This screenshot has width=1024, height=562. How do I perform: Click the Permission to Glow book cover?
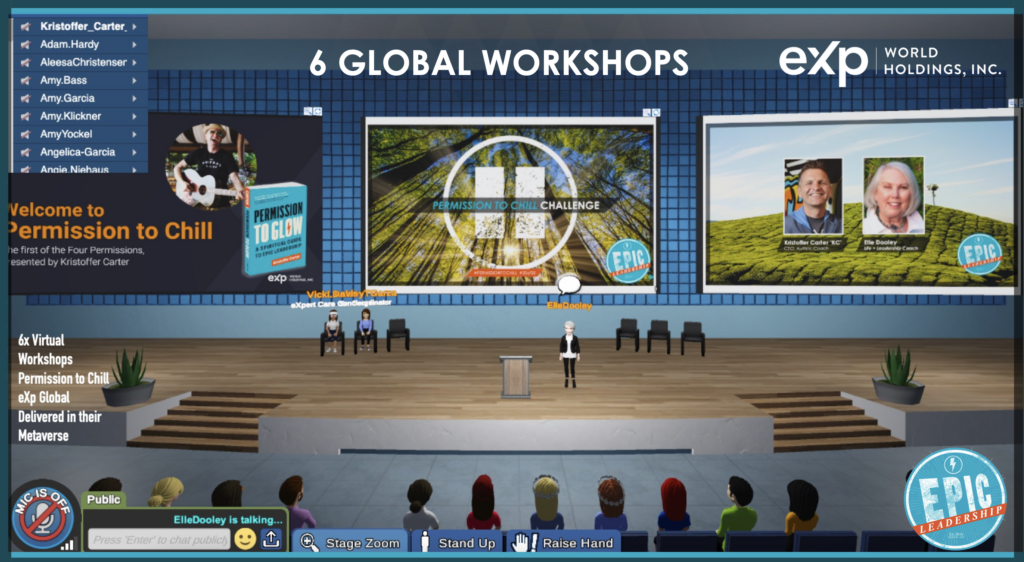click(274, 229)
